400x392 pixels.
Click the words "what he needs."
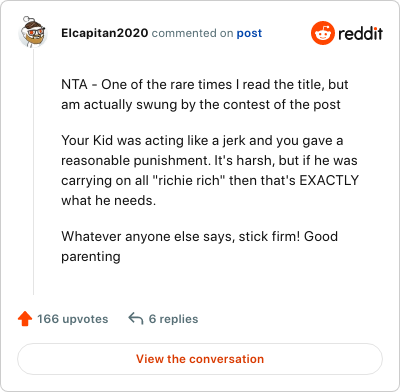point(108,201)
